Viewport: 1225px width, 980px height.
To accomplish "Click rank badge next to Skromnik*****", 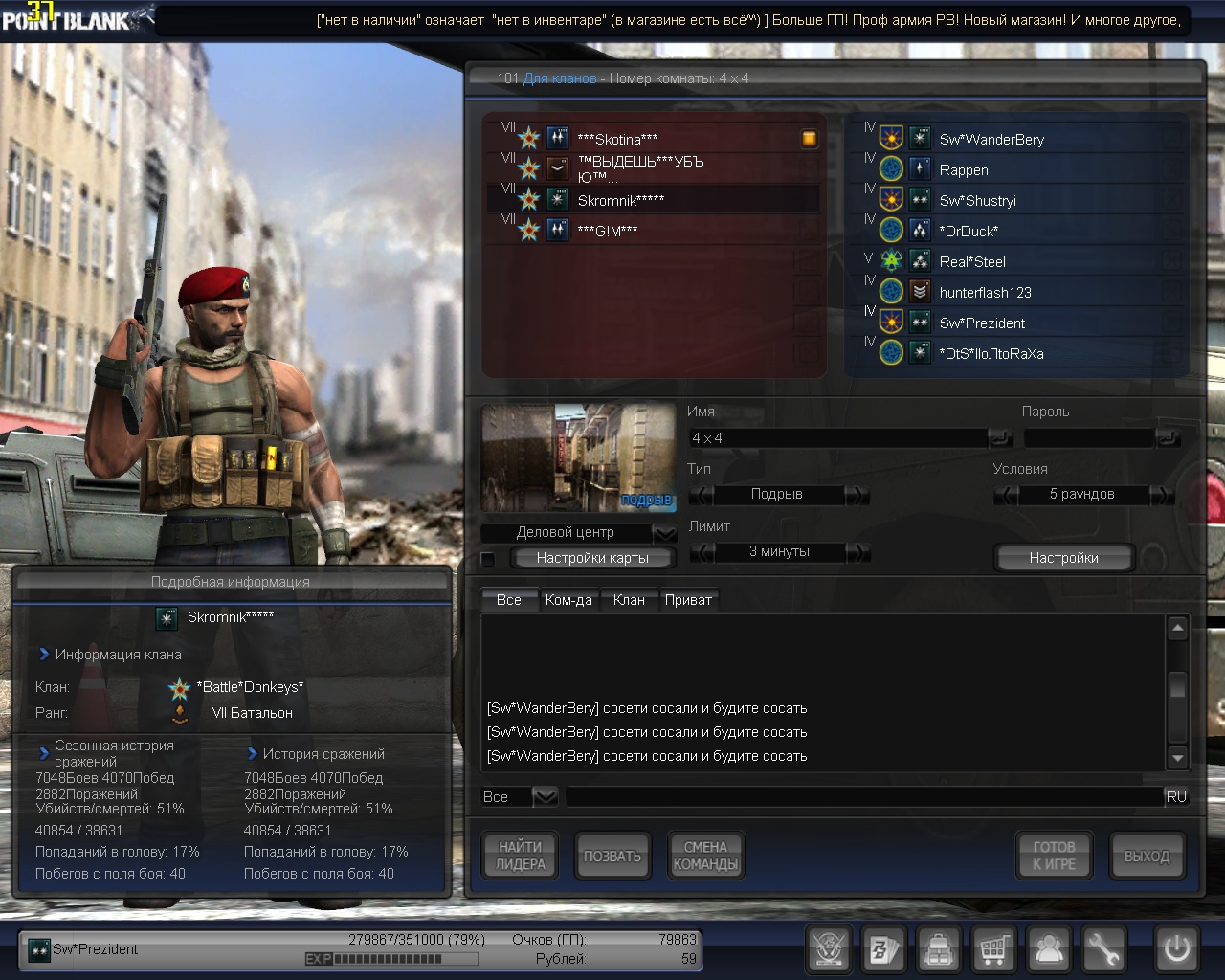I will click(x=558, y=200).
